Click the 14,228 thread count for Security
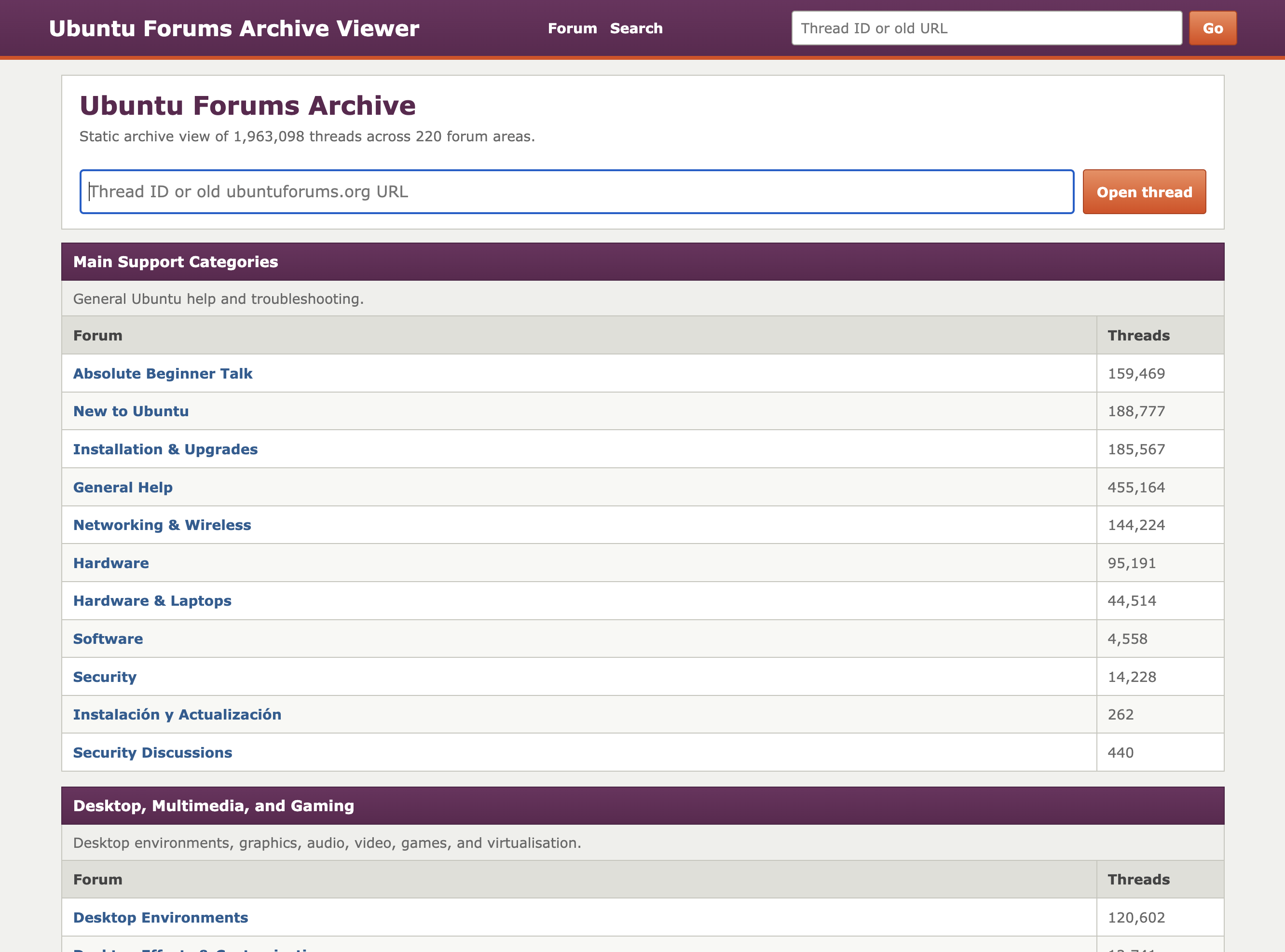 point(1132,677)
